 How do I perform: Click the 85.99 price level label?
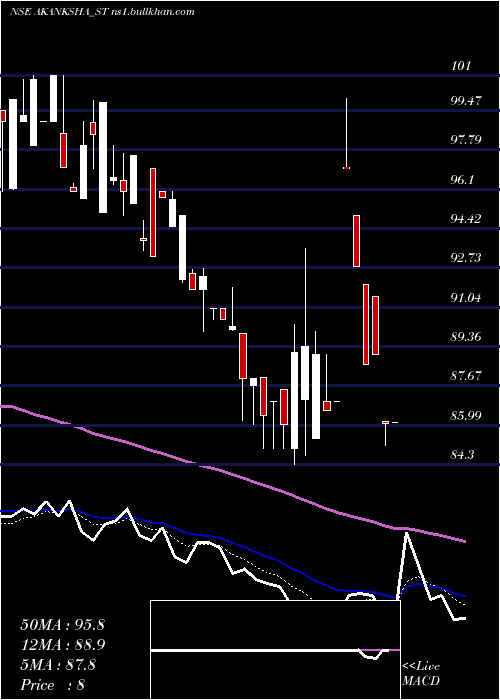pyautogui.click(x=466, y=416)
